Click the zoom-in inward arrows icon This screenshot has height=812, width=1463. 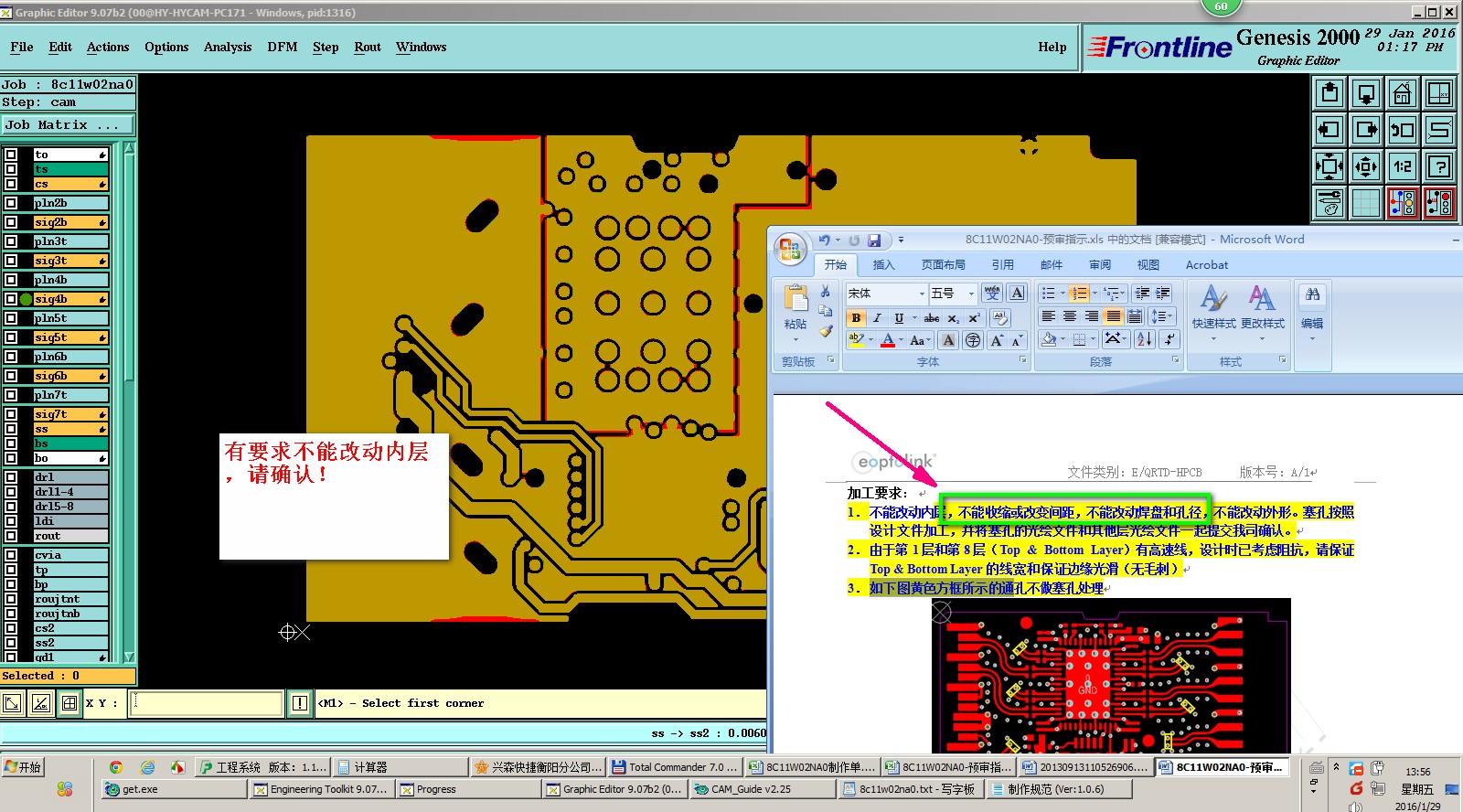click(x=1330, y=166)
